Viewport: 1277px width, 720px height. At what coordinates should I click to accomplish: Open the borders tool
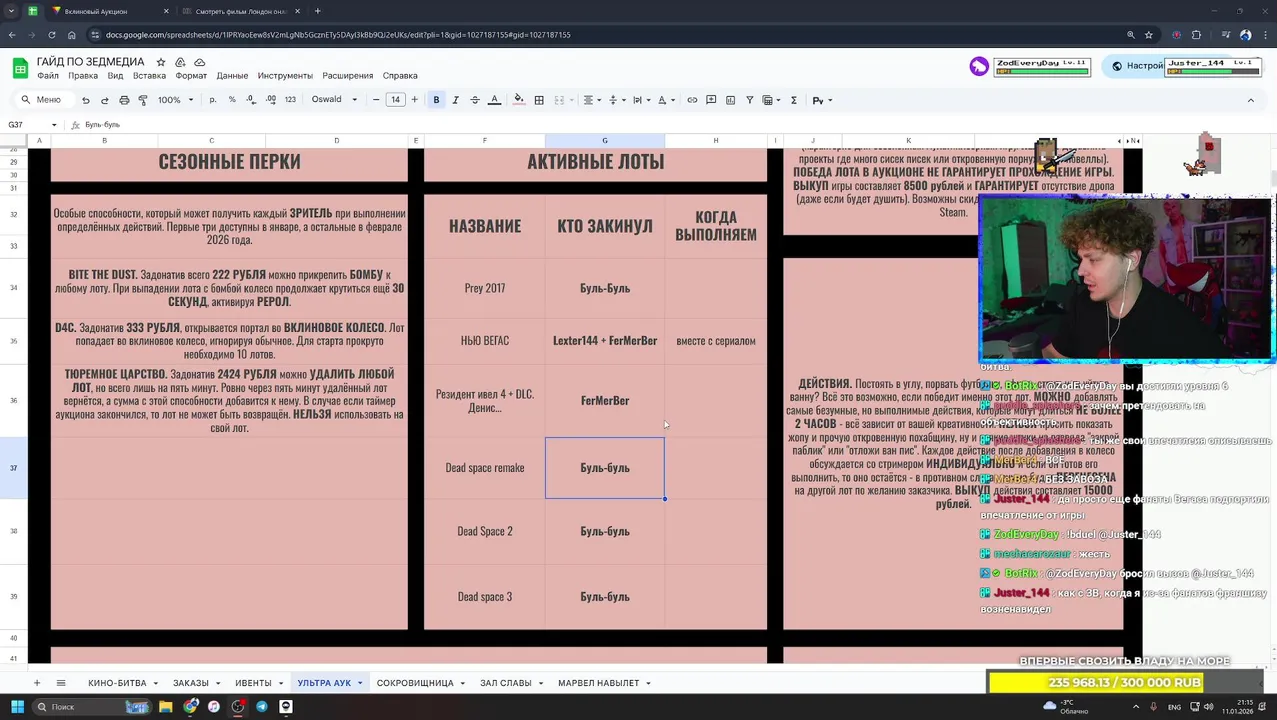tap(539, 100)
